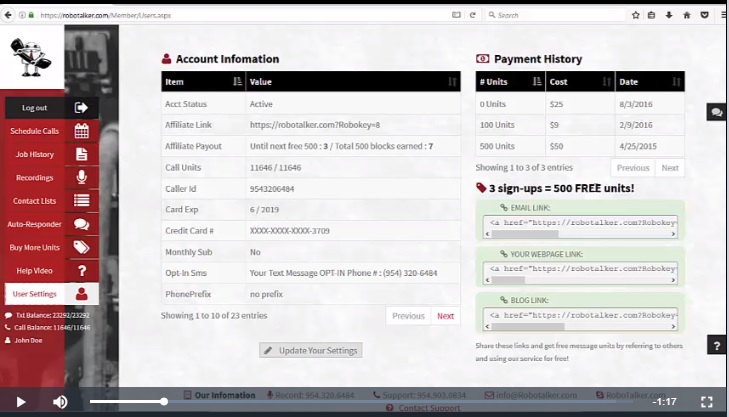Click the Update Your Settings button
Image resolution: width=729 pixels, height=417 pixels.
point(310,350)
